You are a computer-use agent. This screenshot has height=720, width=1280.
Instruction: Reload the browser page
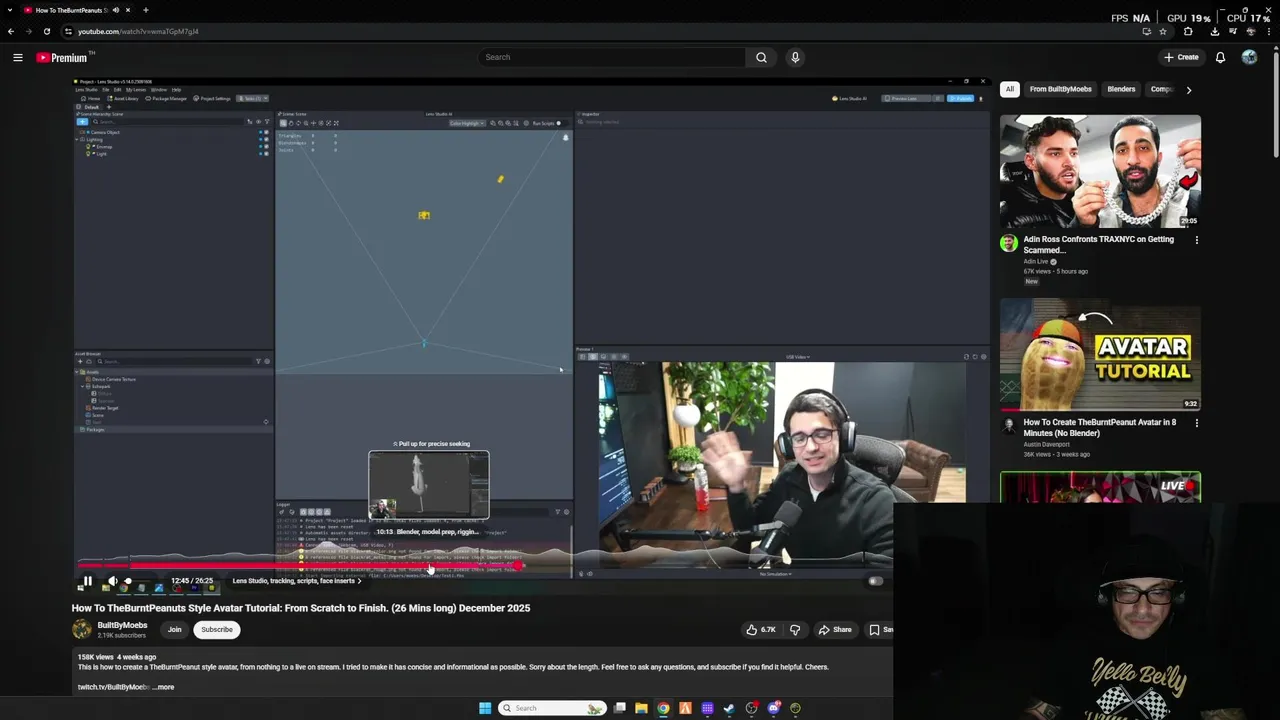click(x=46, y=31)
